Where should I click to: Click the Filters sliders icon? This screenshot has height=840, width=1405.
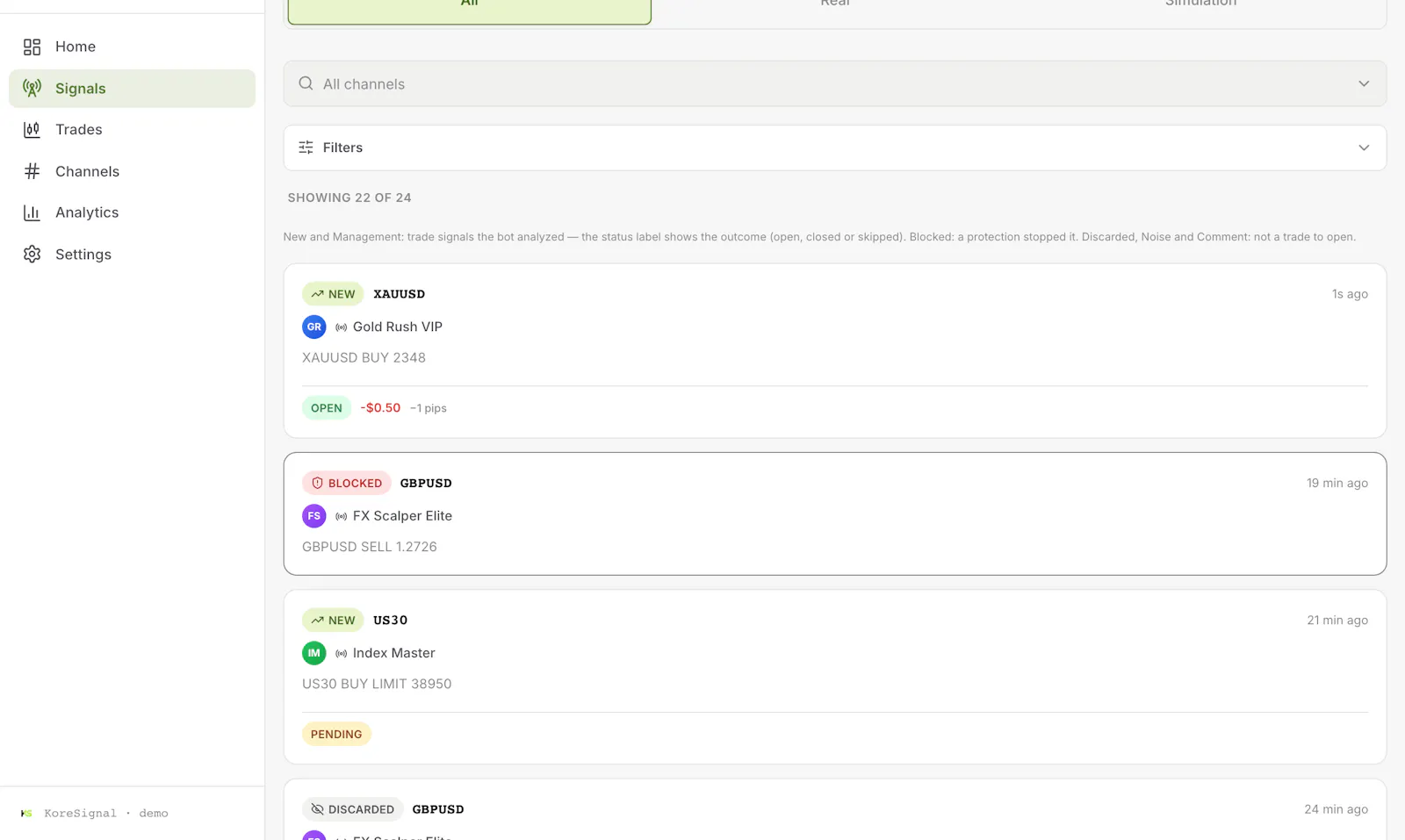306,147
